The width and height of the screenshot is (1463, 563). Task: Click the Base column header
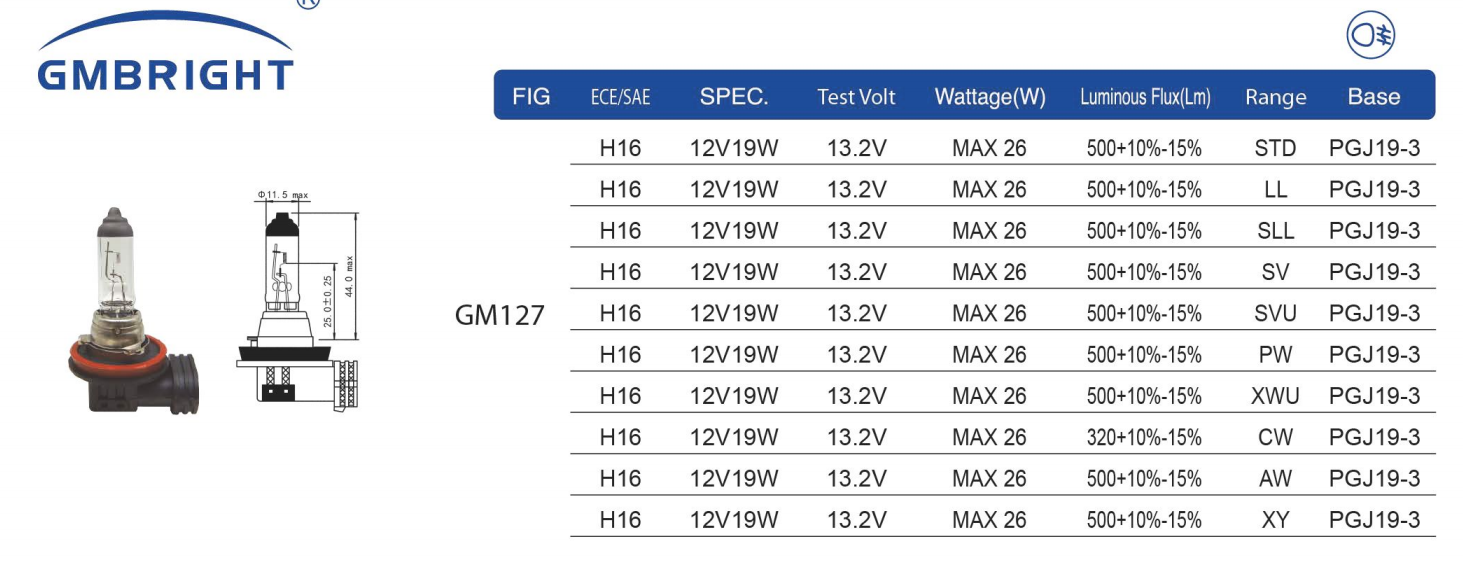pos(1374,97)
